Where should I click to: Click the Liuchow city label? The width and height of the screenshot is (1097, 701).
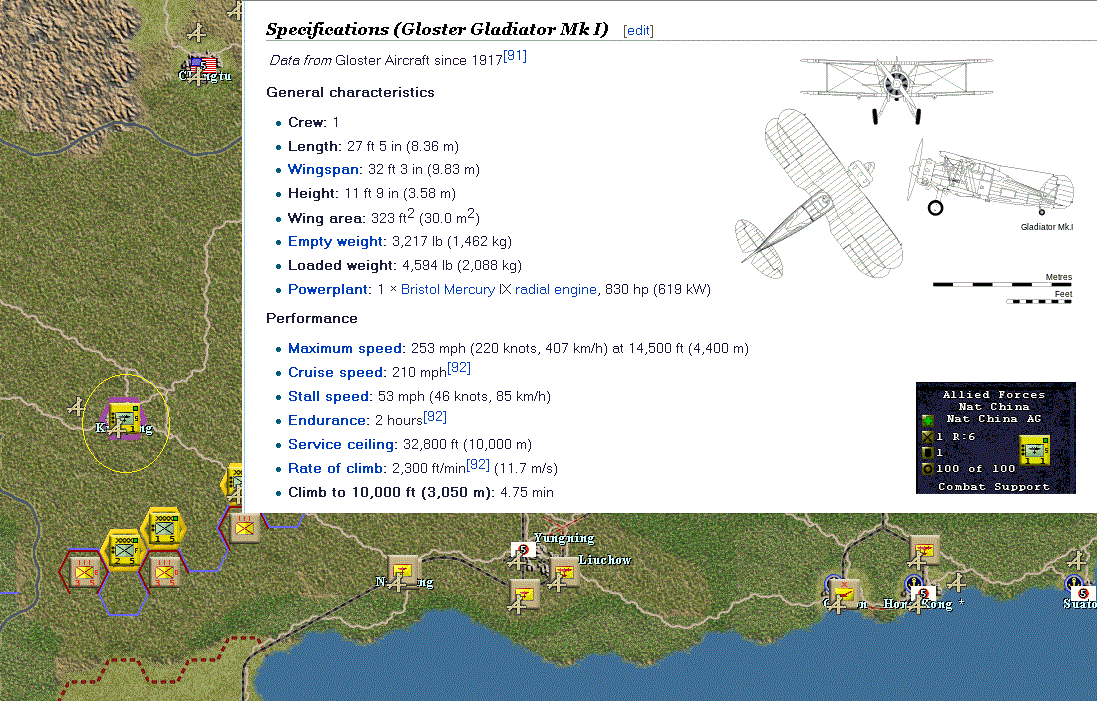pyautogui.click(x=604, y=560)
